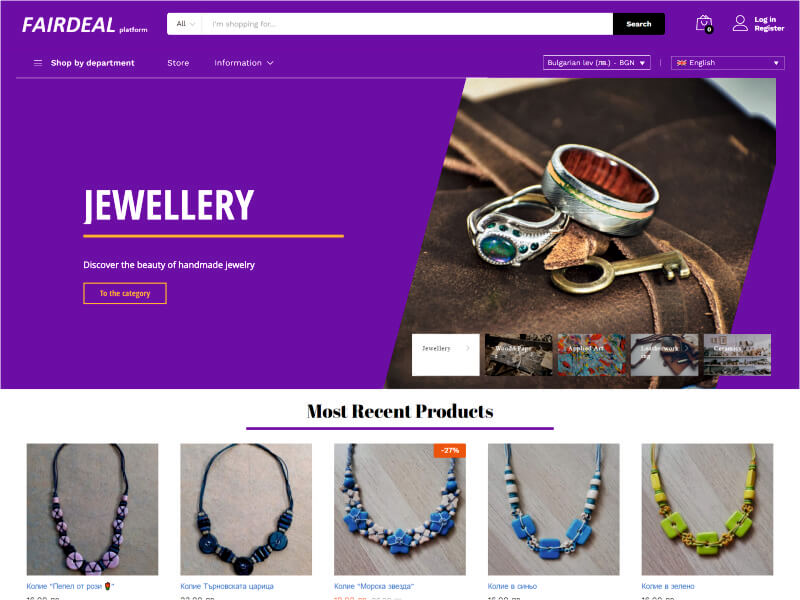The height and width of the screenshot is (600, 800).
Task: Open Shop by department menu
Action: click(92, 63)
